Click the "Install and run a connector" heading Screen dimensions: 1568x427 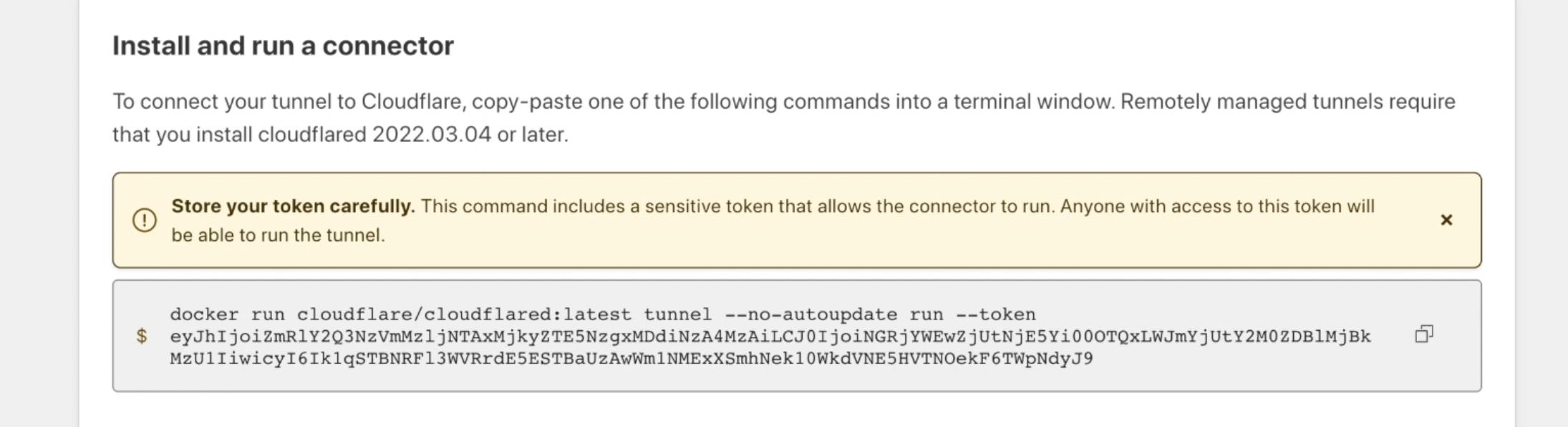[283, 46]
